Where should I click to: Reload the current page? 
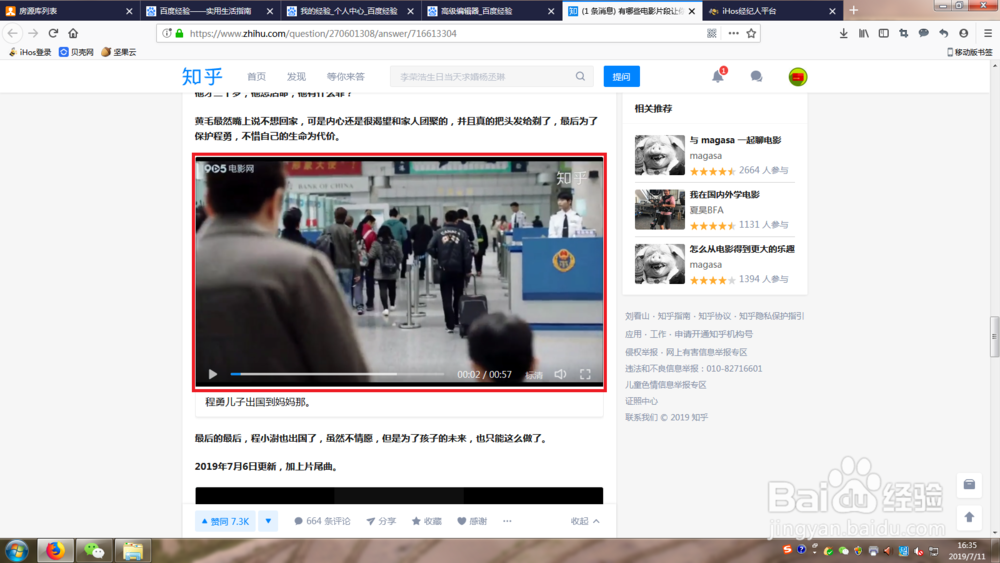coord(54,33)
